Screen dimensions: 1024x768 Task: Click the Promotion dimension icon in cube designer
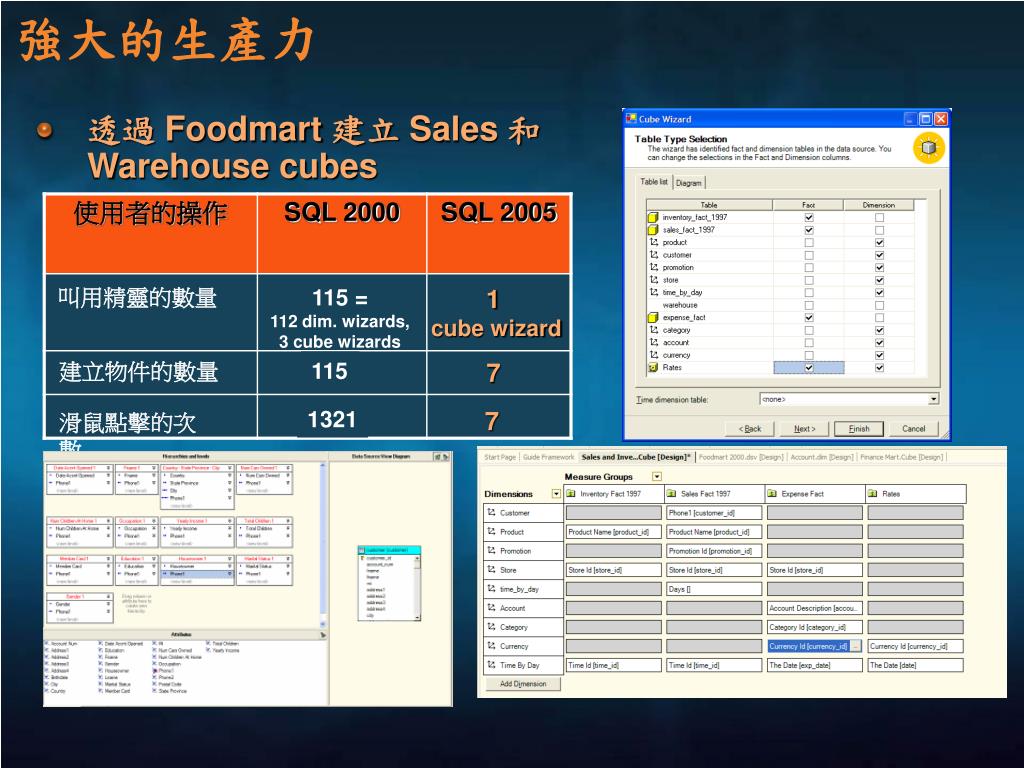pyautogui.click(x=491, y=551)
